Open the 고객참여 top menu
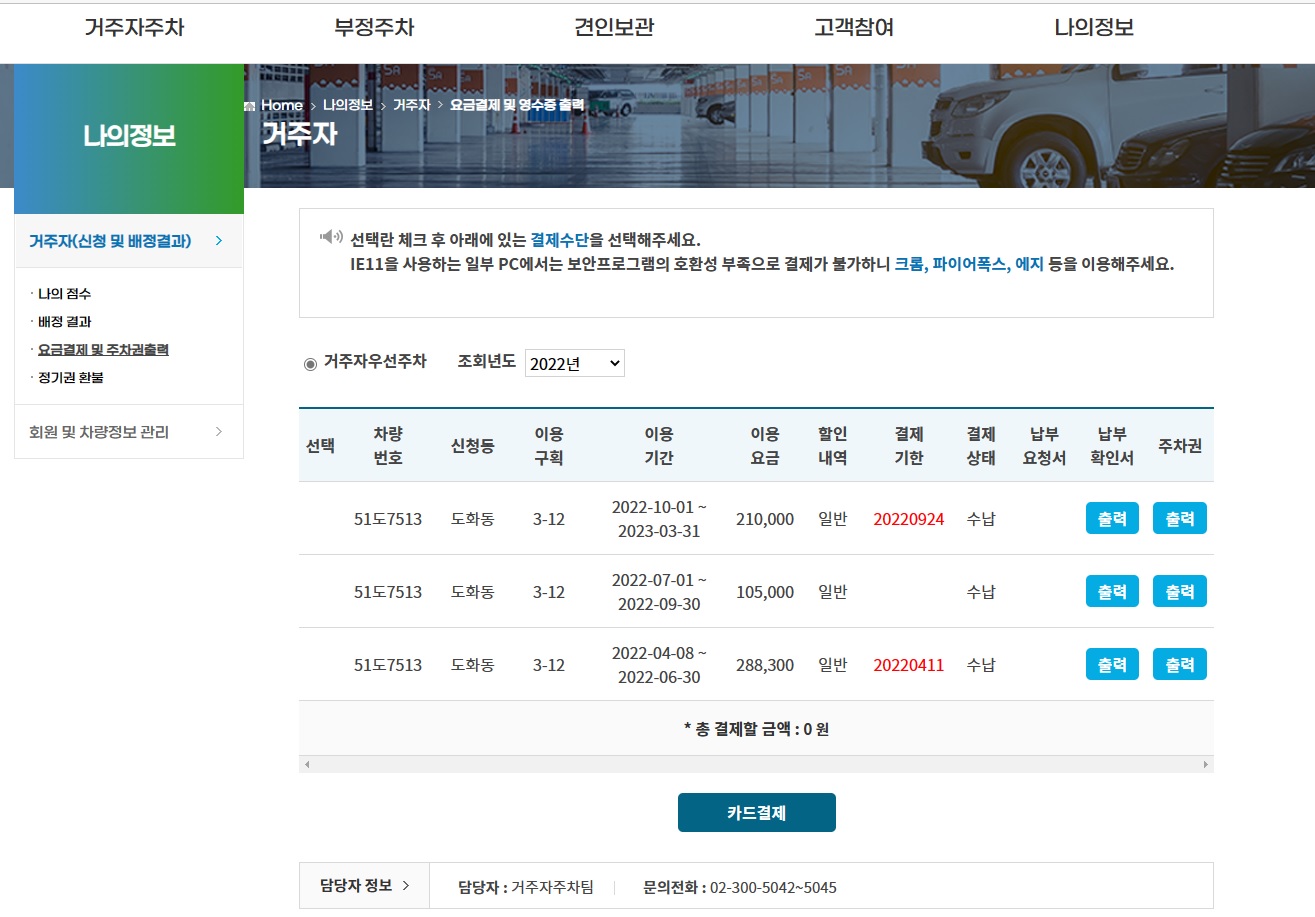1315x917 pixels. coord(854,28)
